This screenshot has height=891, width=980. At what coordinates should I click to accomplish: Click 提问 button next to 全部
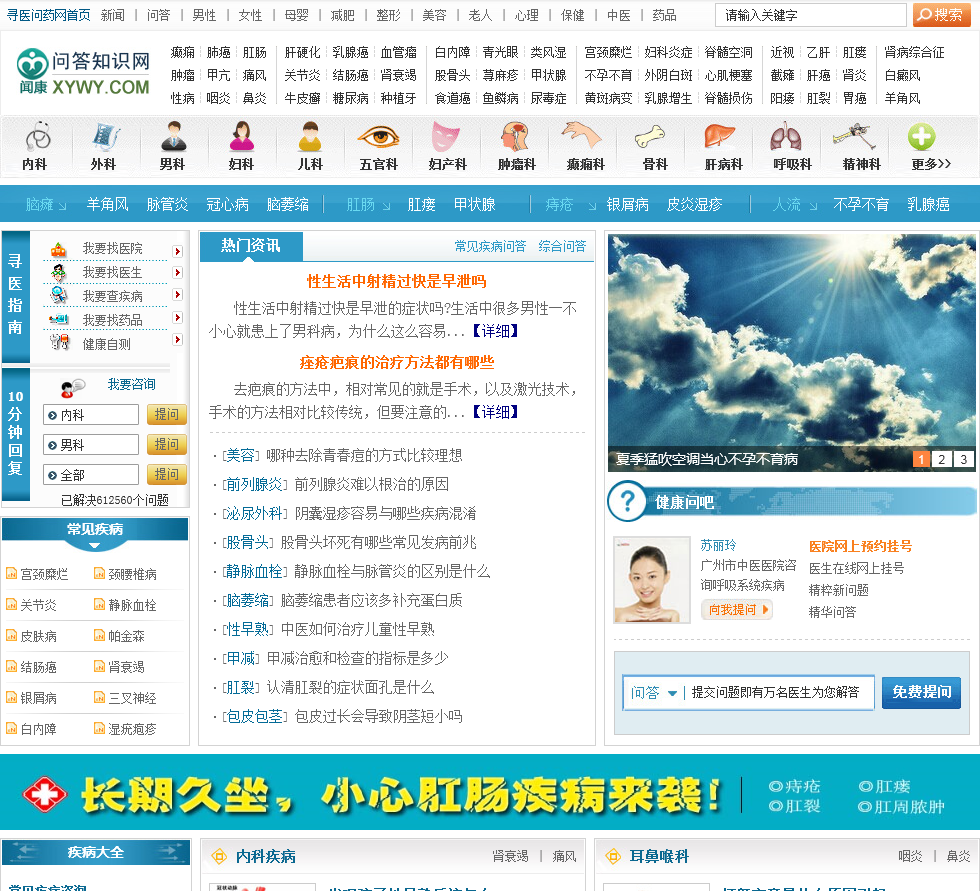167,474
